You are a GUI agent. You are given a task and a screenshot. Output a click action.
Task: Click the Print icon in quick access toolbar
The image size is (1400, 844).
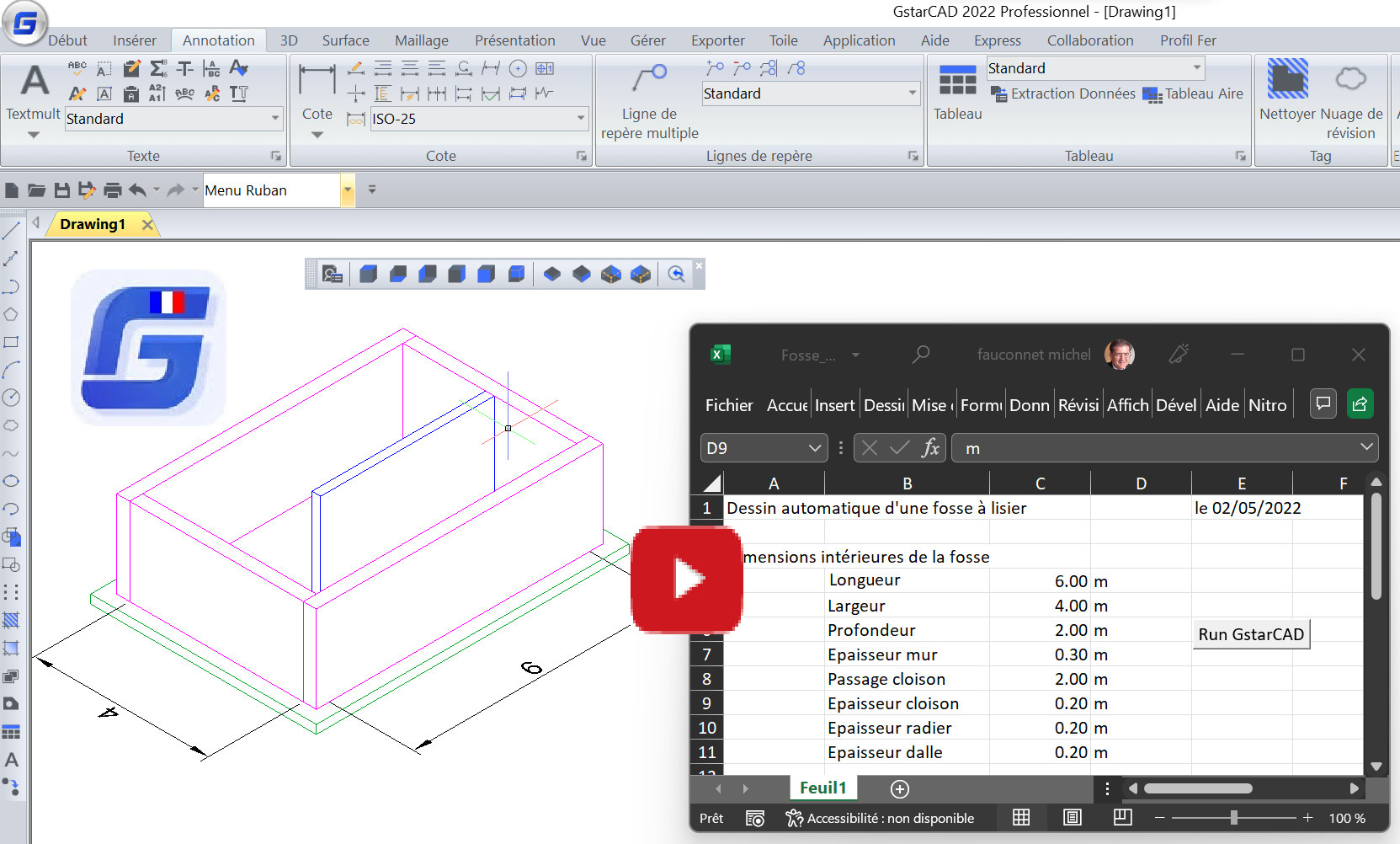[x=113, y=190]
